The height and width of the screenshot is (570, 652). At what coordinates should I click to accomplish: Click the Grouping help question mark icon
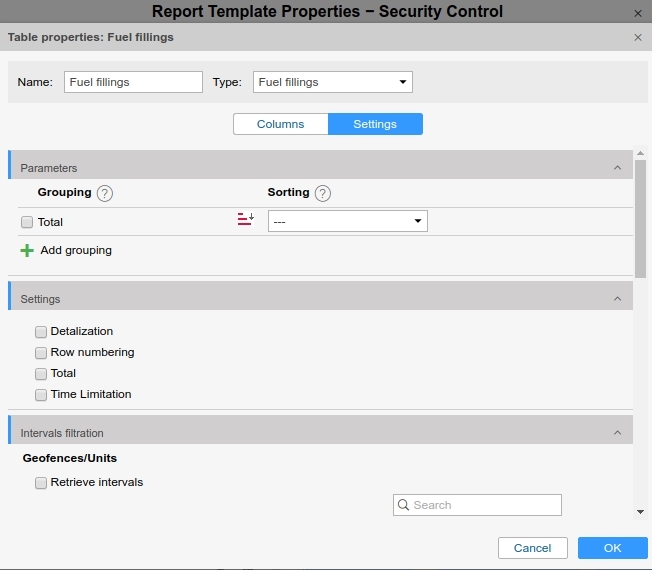coord(104,193)
